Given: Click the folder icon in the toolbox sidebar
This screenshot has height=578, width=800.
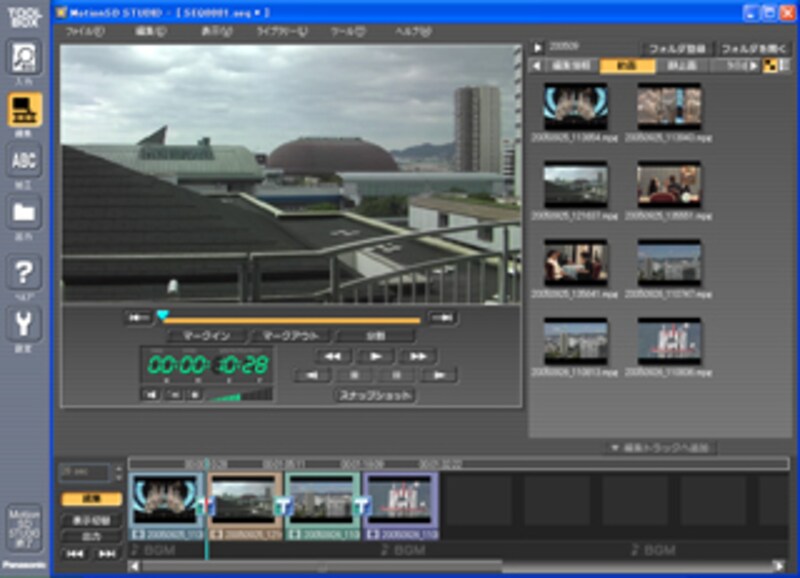Looking at the screenshot, I should point(24,214).
